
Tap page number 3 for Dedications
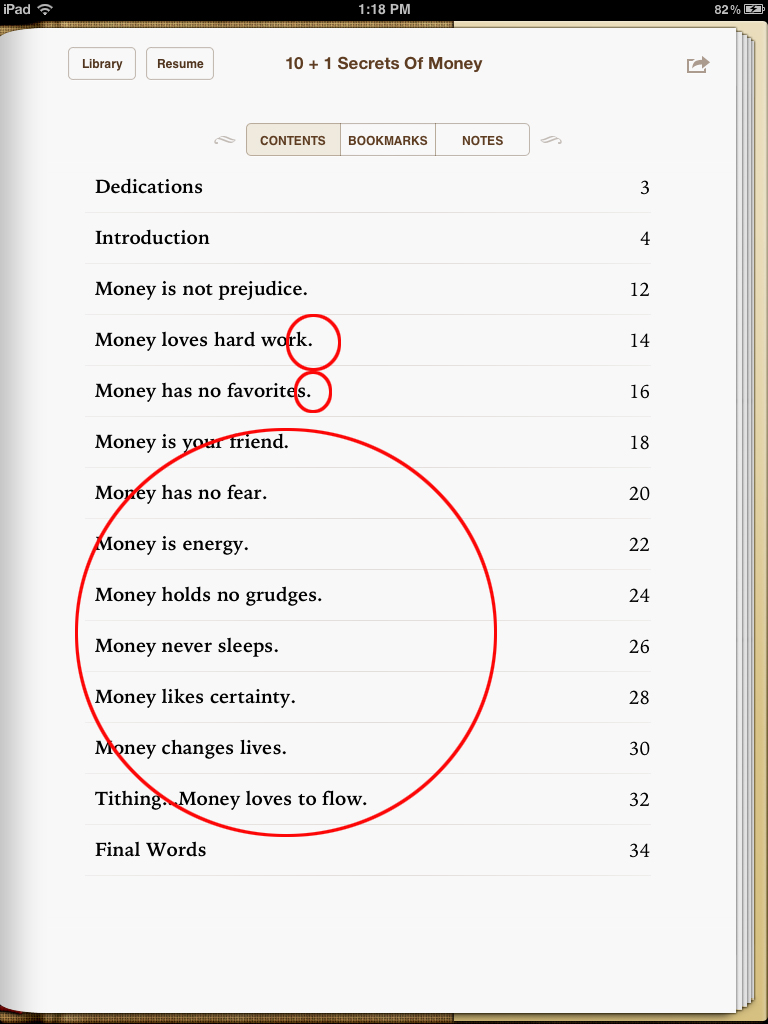(645, 188)
